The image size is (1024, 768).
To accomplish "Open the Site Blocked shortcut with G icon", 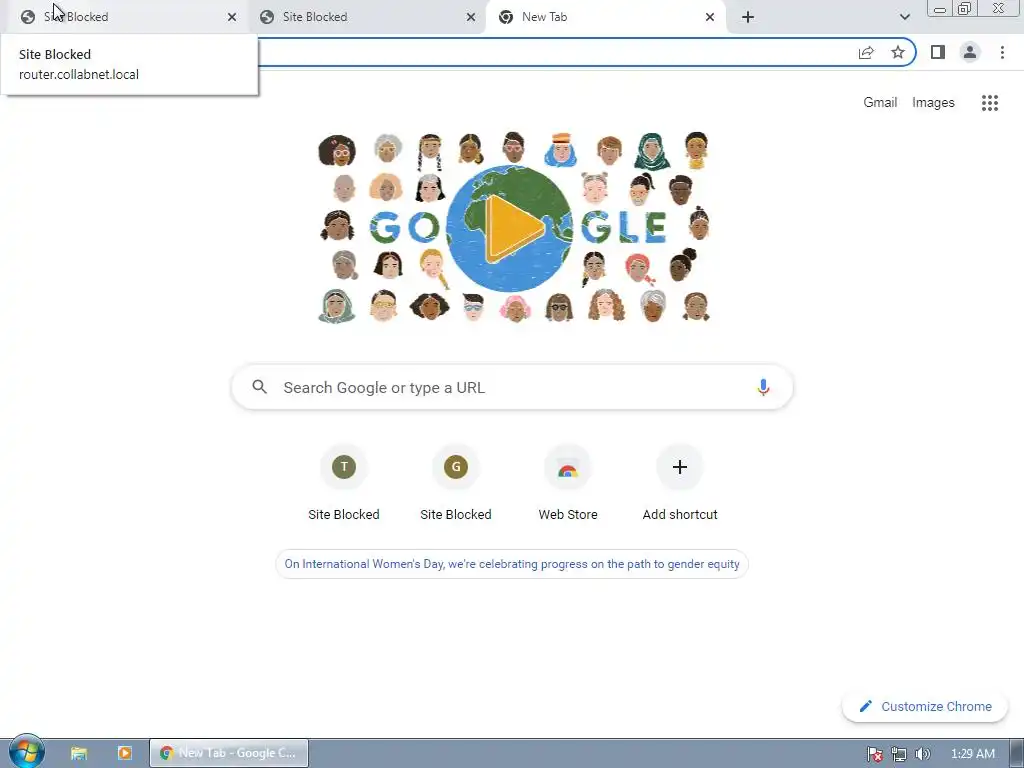I will 456,483.
